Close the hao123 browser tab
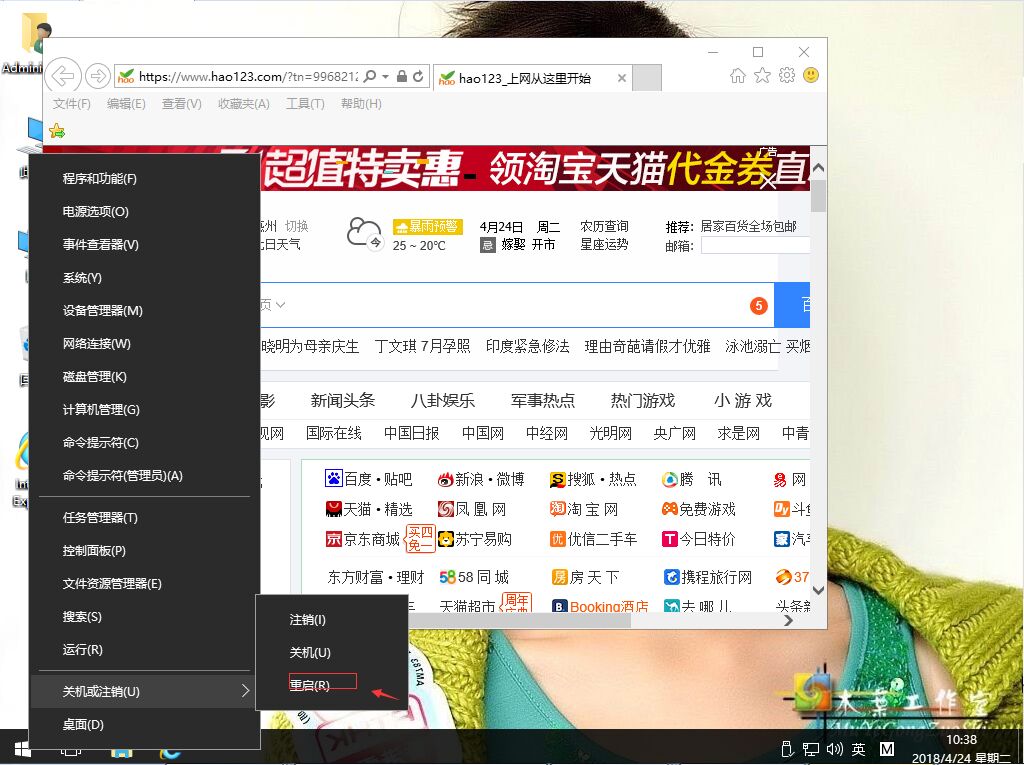This screenshot has height=765, width=1024. [x=622, y=78]
